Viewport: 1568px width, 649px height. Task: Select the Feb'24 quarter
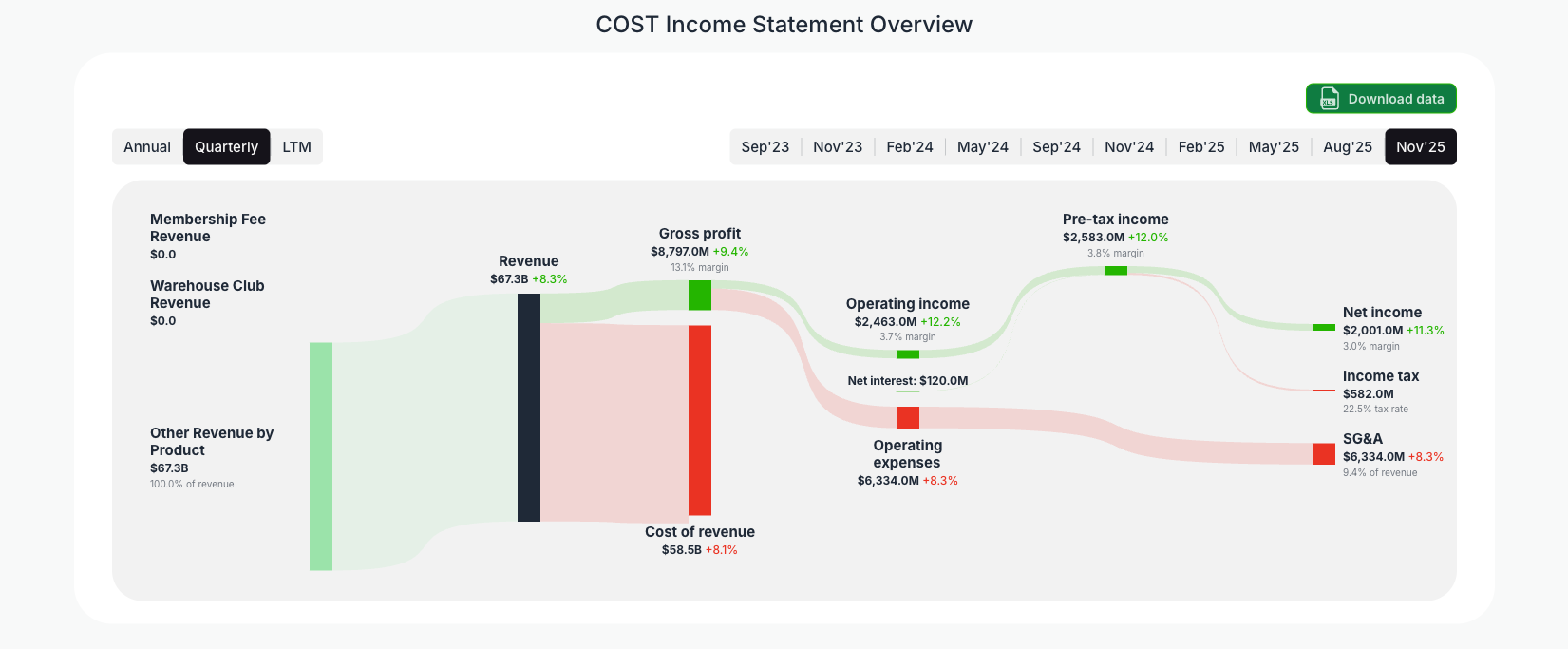pos(910,147)
